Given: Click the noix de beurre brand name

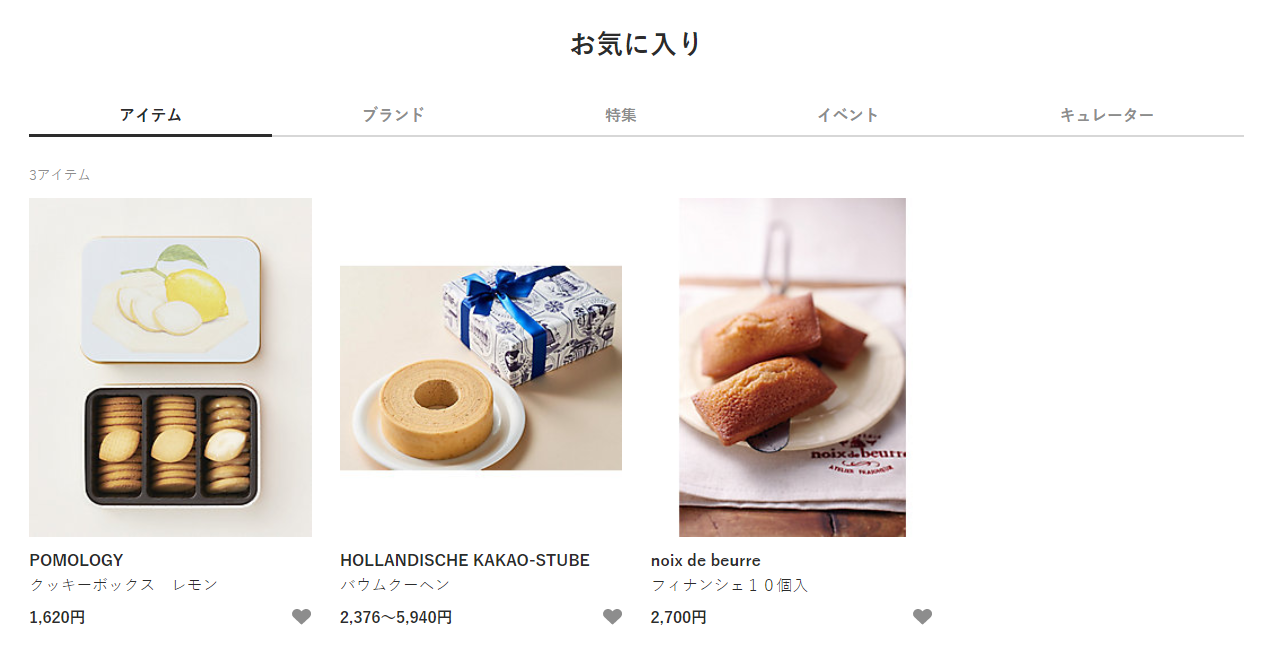Looking at the screenshot, I should coord(706,560).
